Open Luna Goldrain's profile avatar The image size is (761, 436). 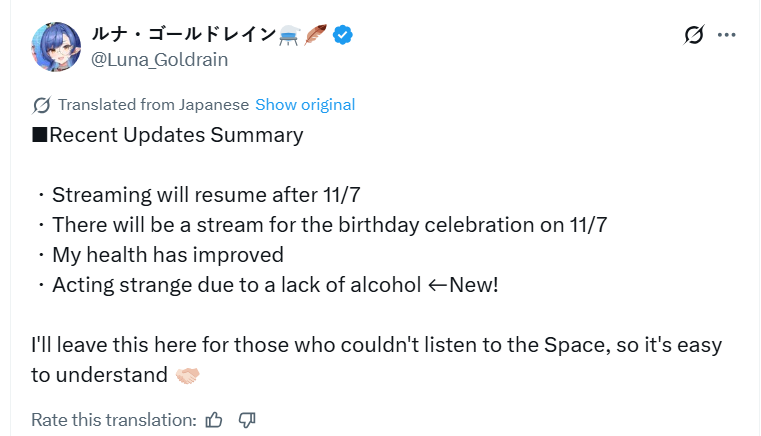pos(56,46)
